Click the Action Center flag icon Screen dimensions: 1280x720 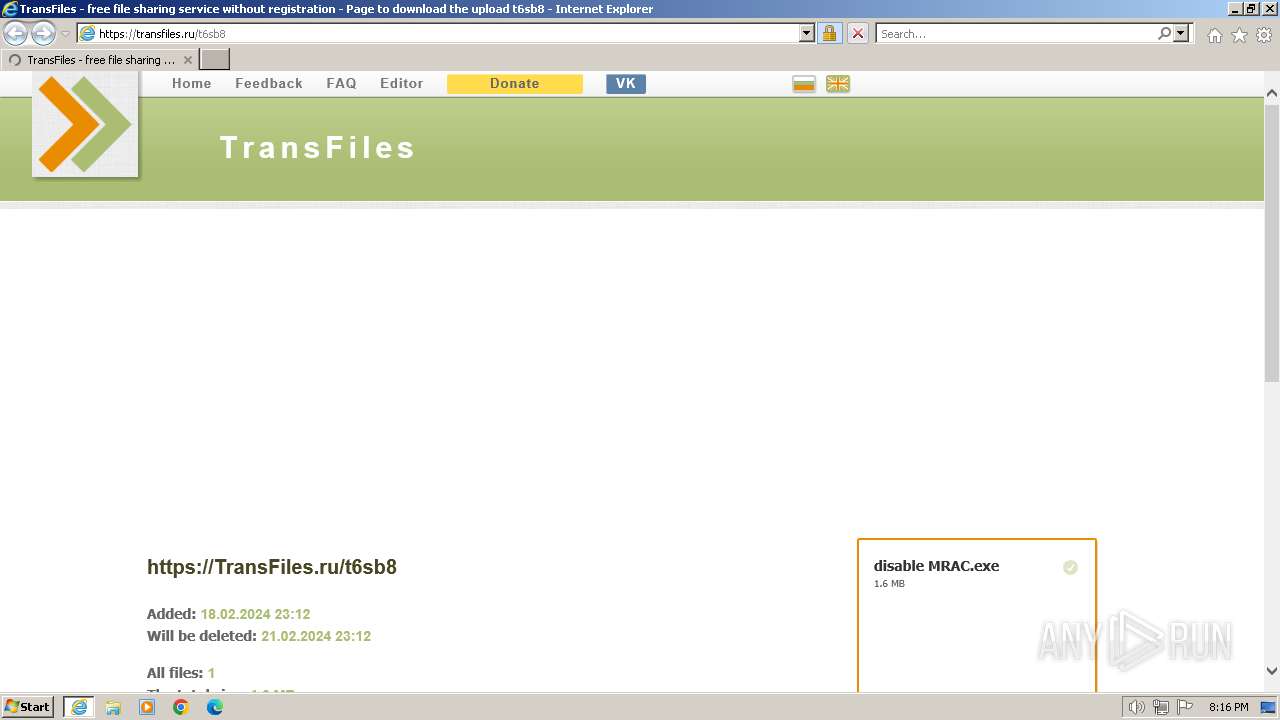coord(1185,707)
